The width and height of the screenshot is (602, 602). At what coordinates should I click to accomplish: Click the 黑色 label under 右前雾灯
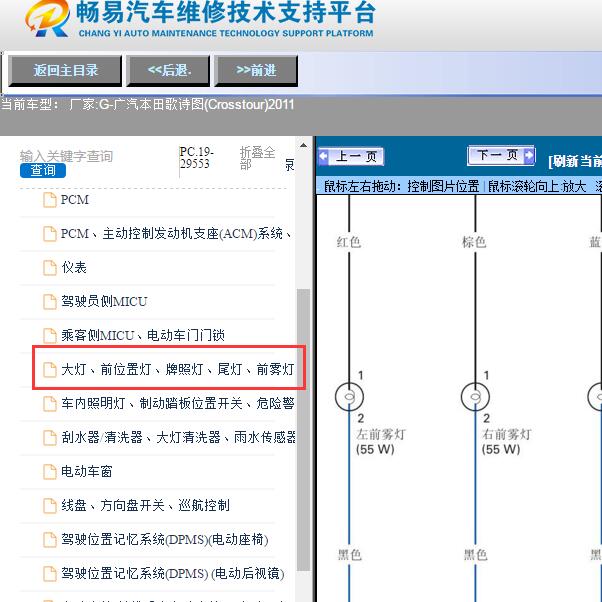[475, 554]
